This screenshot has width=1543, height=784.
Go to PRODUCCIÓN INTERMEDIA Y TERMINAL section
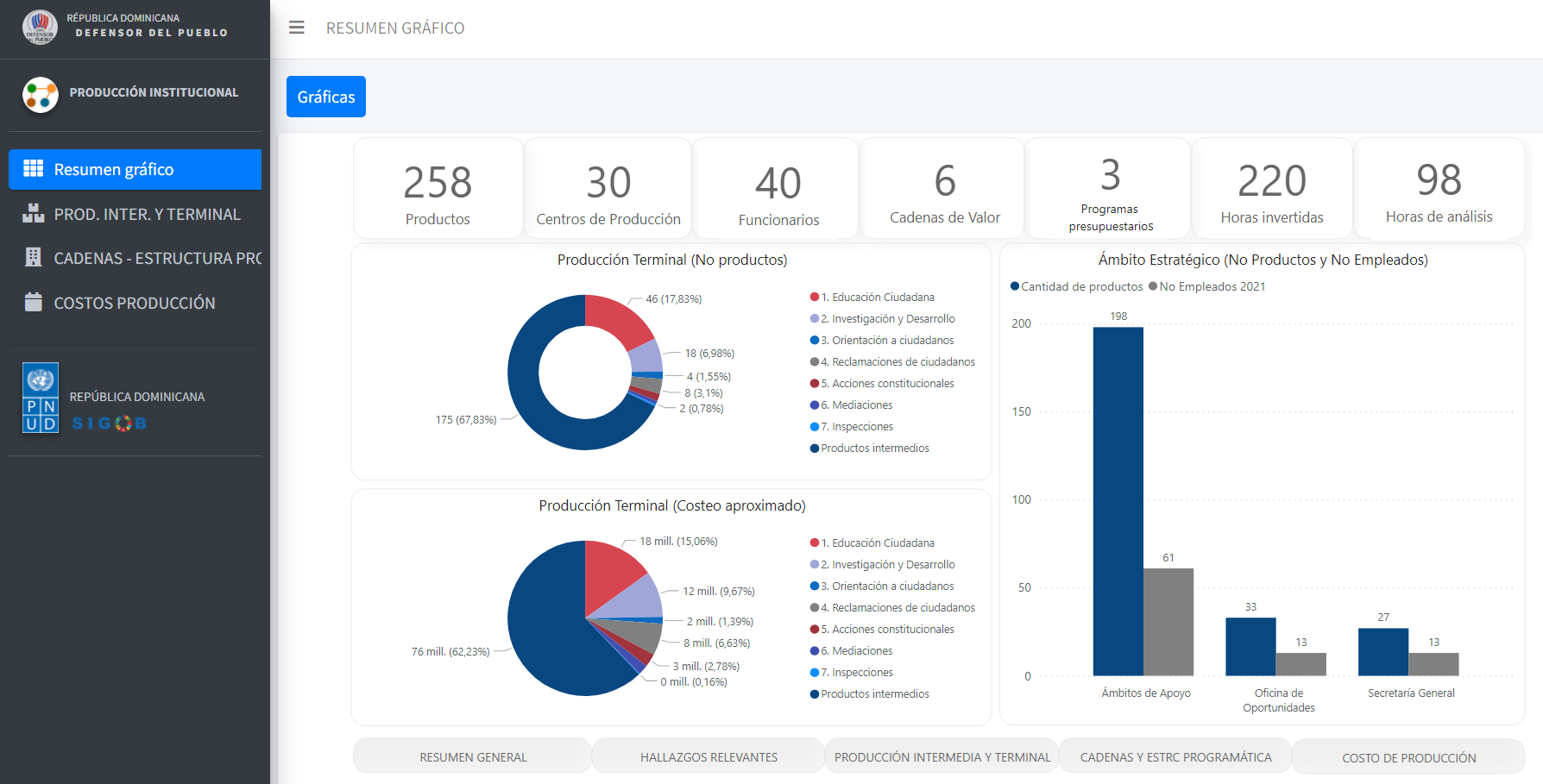(942, 756)
